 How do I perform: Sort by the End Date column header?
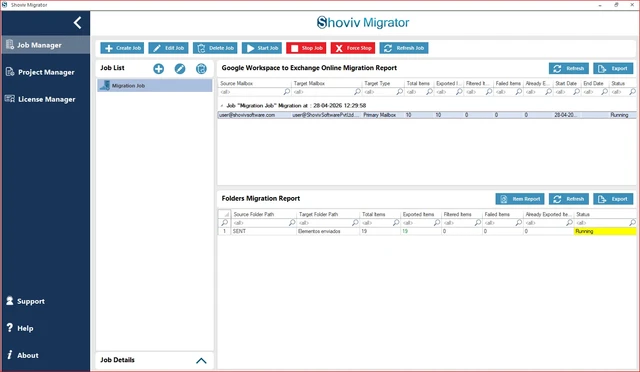(x=594, y=83)
